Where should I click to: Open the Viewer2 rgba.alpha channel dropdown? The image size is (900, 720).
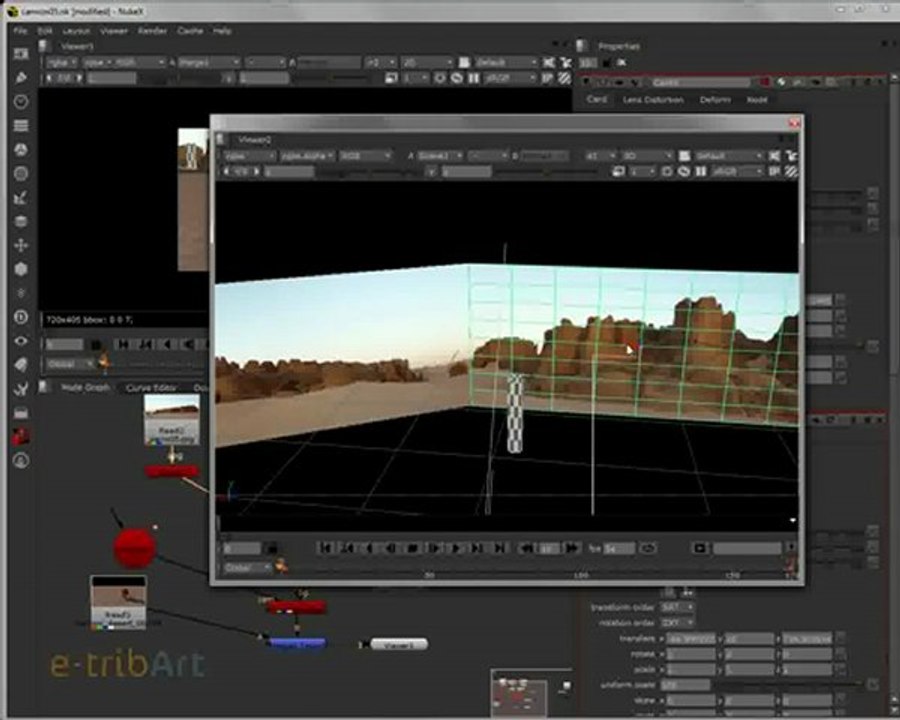[x=308, y=156]
